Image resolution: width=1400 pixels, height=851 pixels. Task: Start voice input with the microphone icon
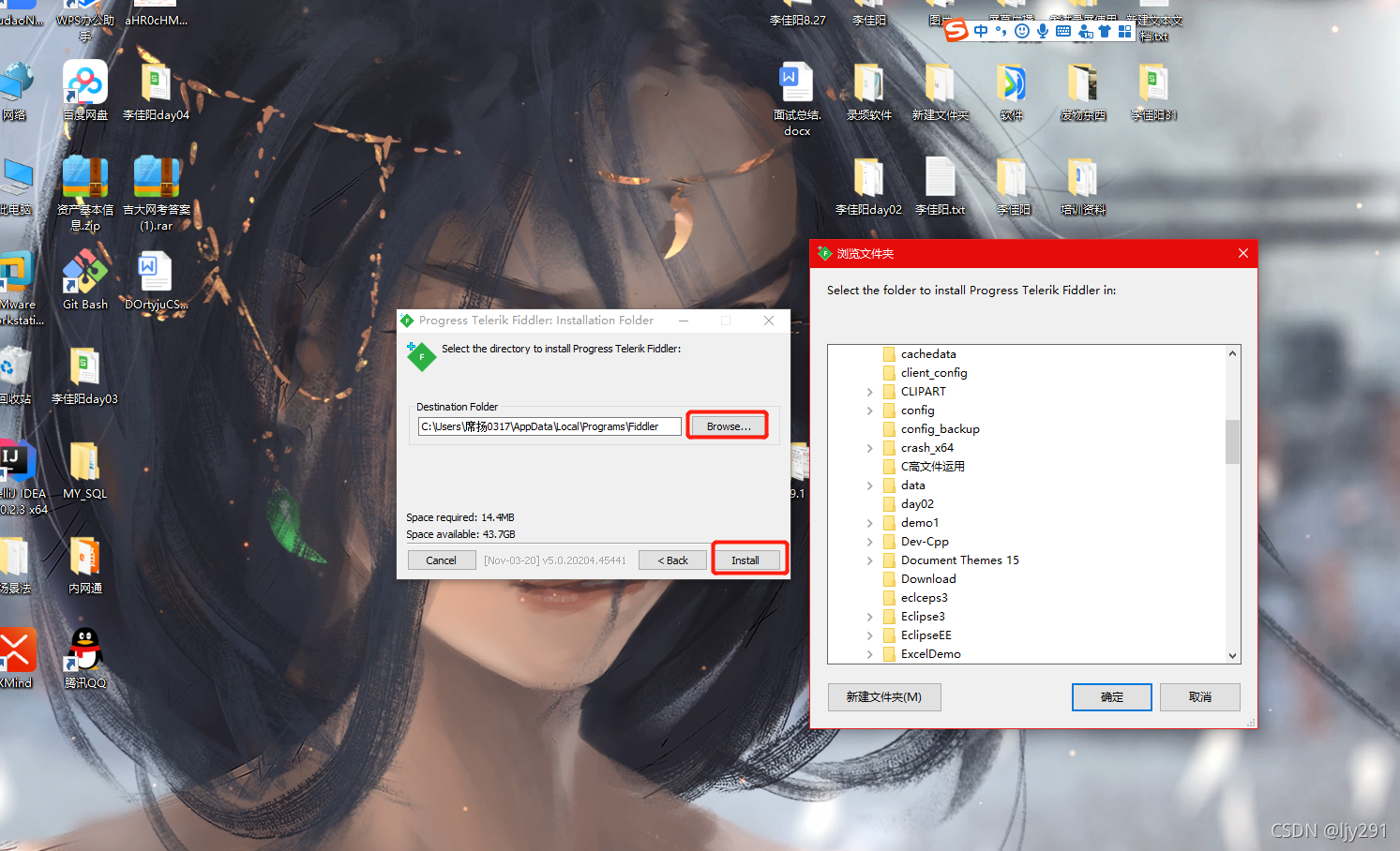click(x=1043, y=31)
